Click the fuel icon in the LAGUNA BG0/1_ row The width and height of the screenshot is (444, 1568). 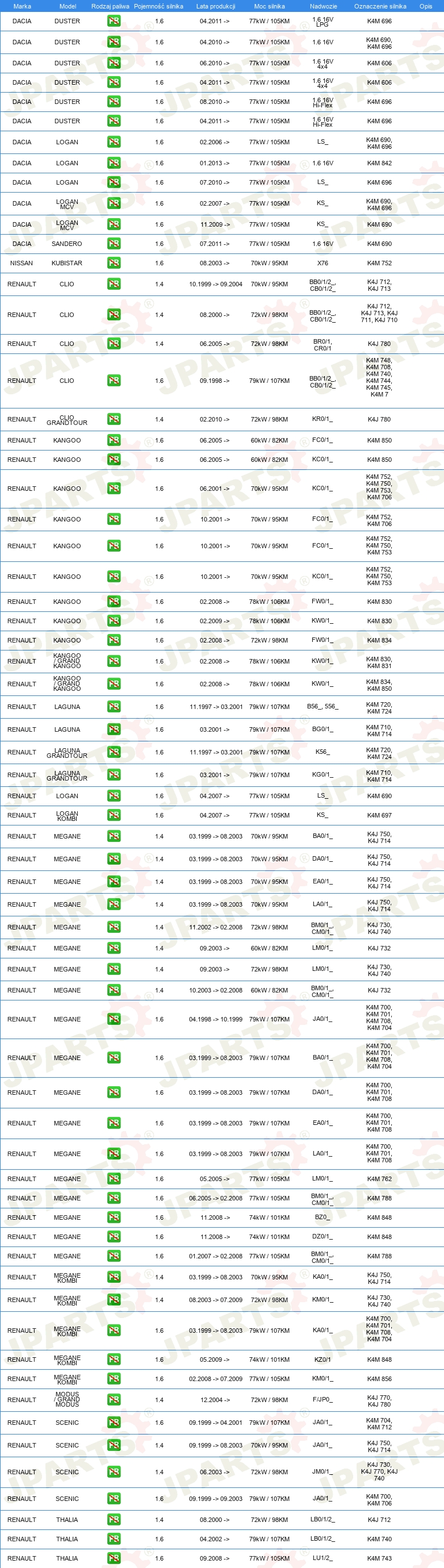click(x=114, y=729)
